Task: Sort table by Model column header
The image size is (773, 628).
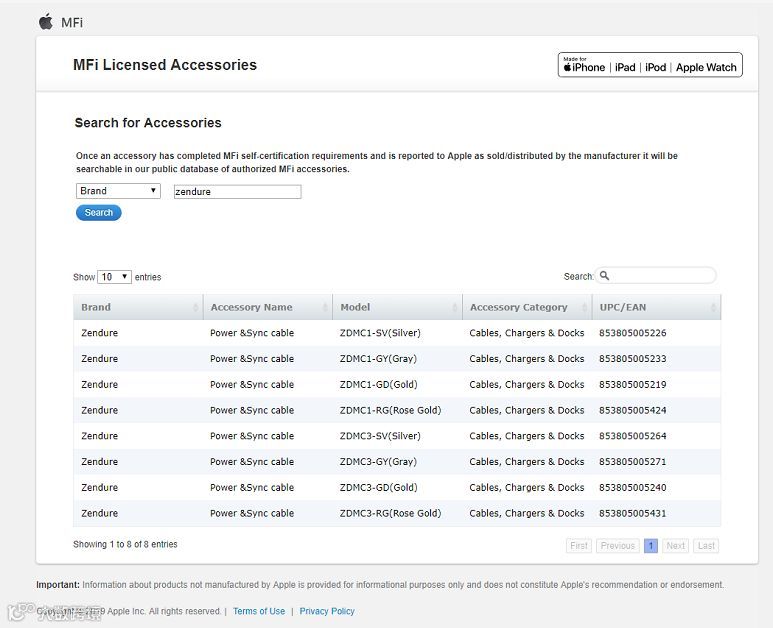Action: [x=397, y=307]
